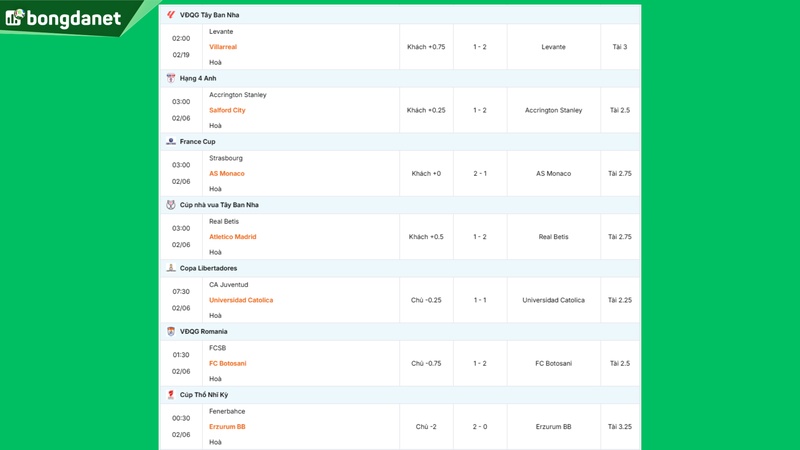Click the VĐQG Tây Ban Nha league icon
The height and width of the screenshot is (450, 800).
pos(171,15)
